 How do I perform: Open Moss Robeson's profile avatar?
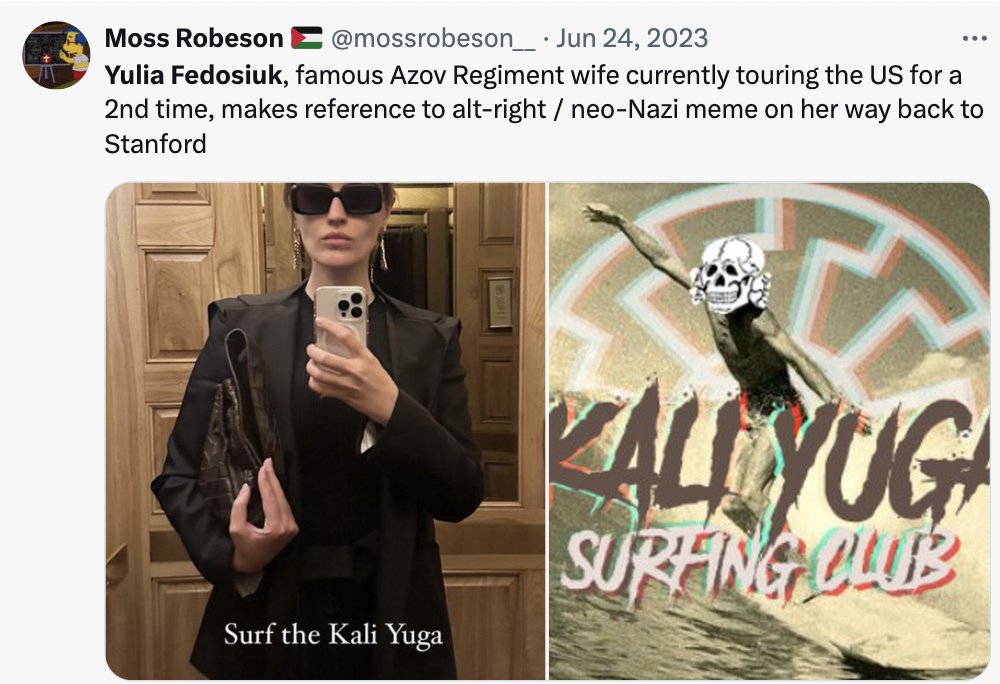click(x=56, y=55)
